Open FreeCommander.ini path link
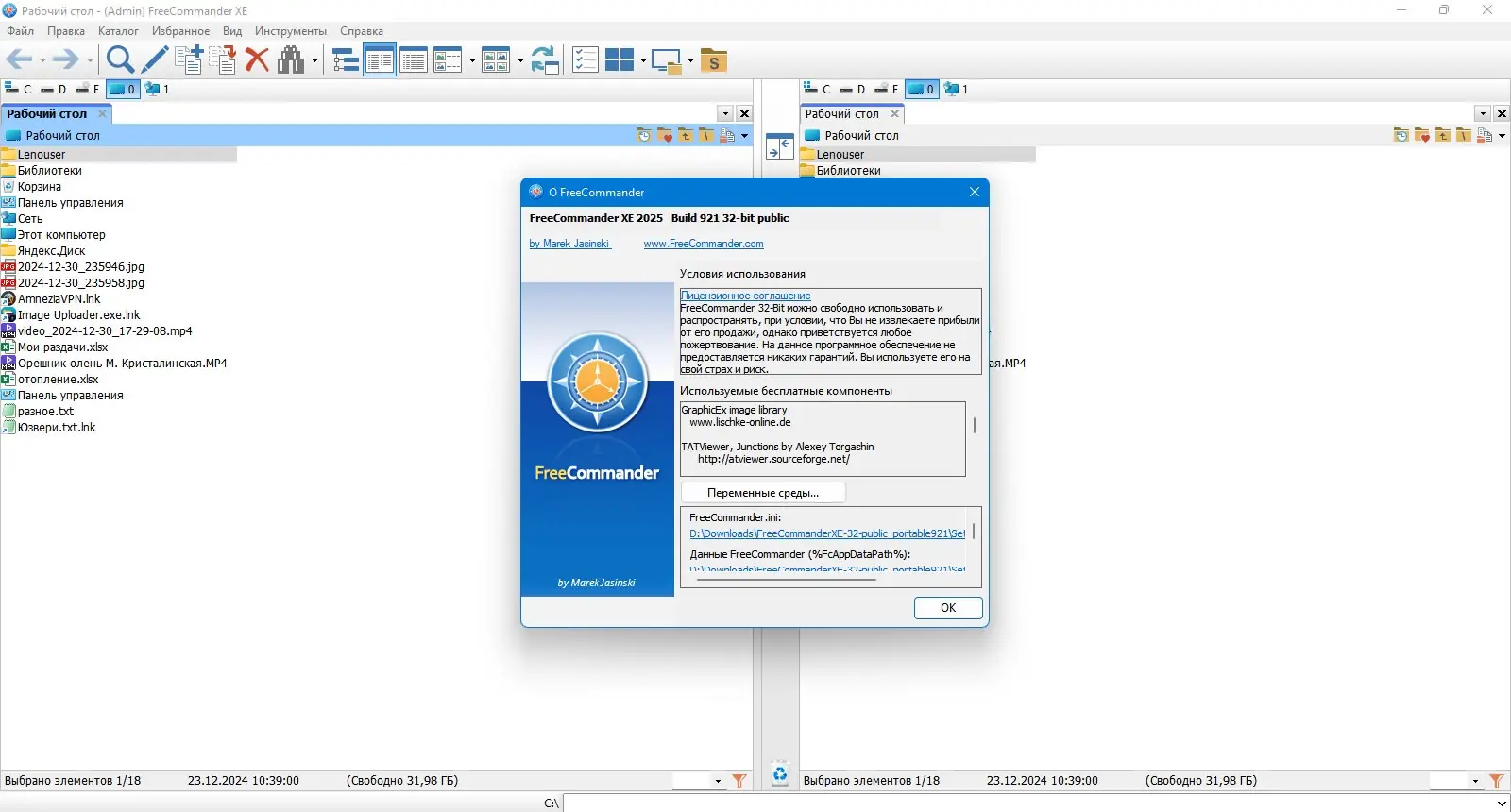The width and height of the screenshot is (1511, 812). [827, 533]
